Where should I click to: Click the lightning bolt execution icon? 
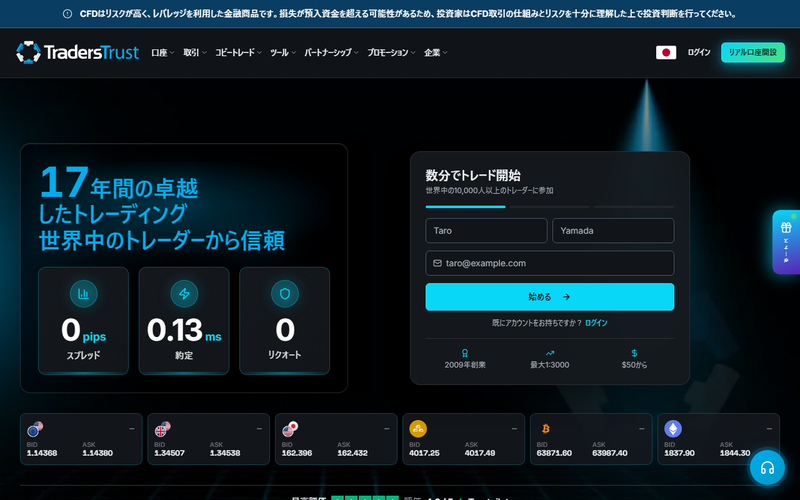pos(184,294)
